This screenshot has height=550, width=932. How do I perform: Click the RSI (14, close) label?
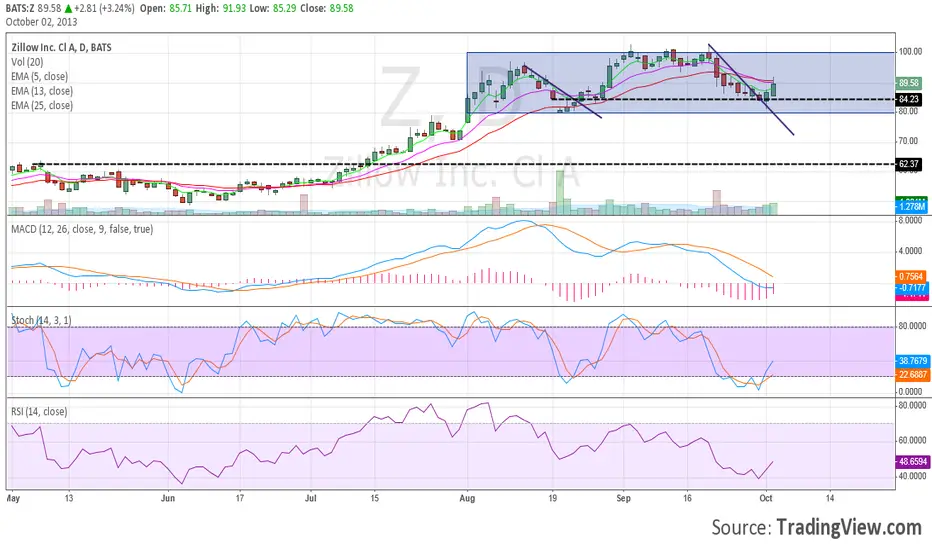point(39,411)
